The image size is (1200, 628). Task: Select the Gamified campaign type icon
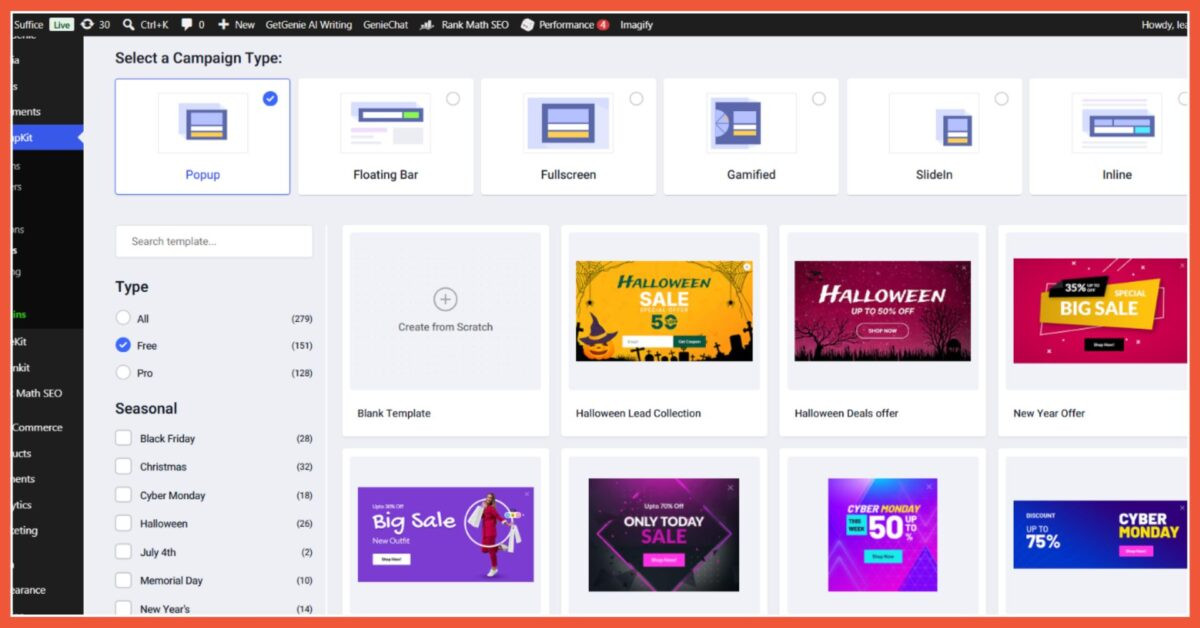751,122
